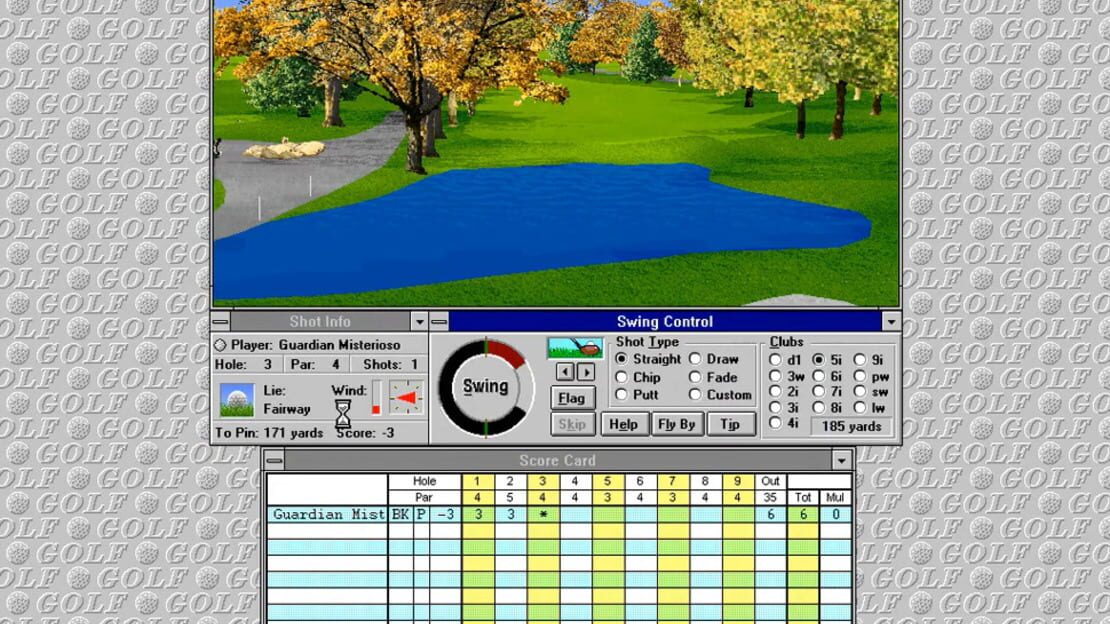Choose the 4i club
This screenshot has height=624, width=1110.
784,424
